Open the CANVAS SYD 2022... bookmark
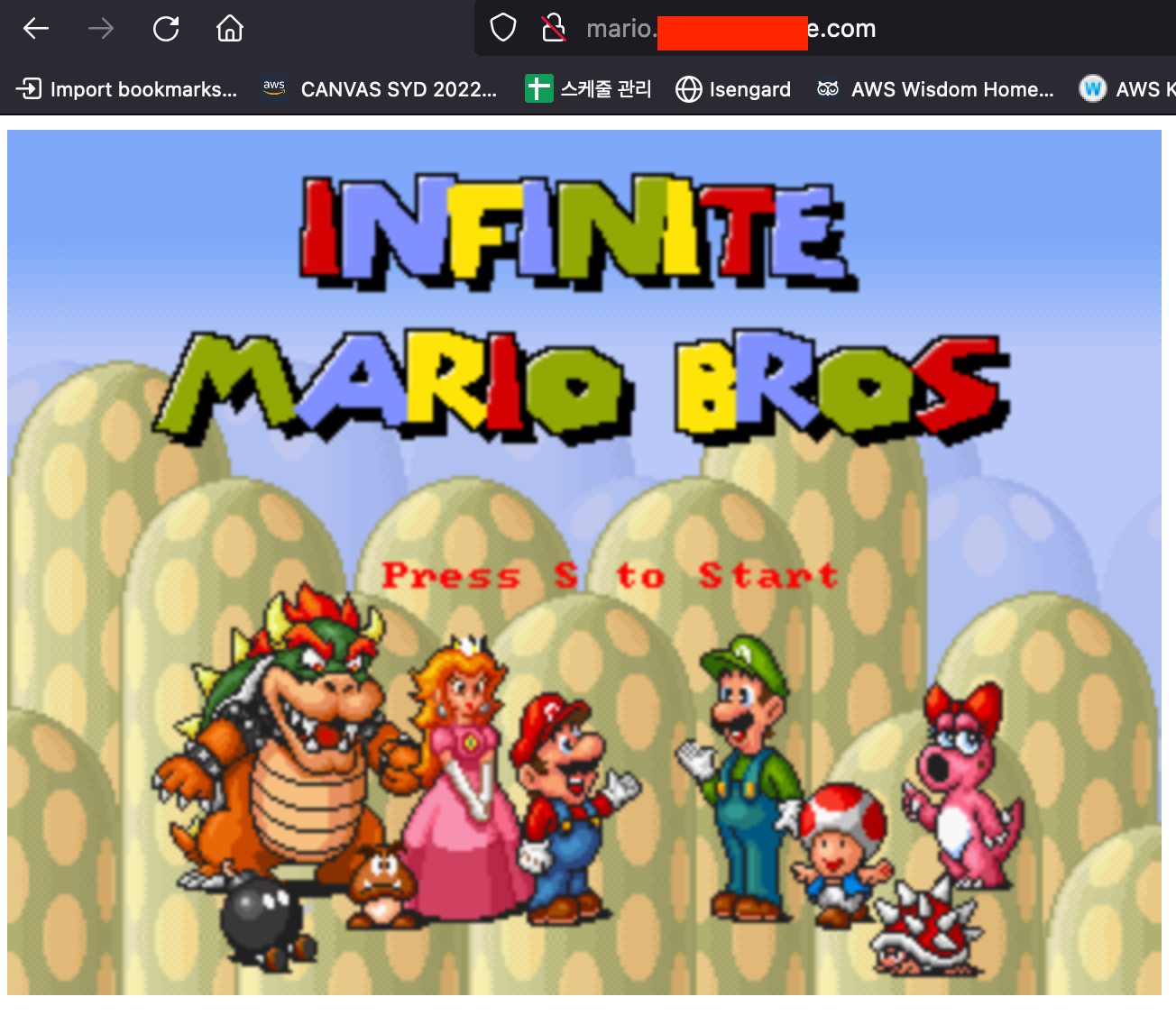 coord(379,89)
